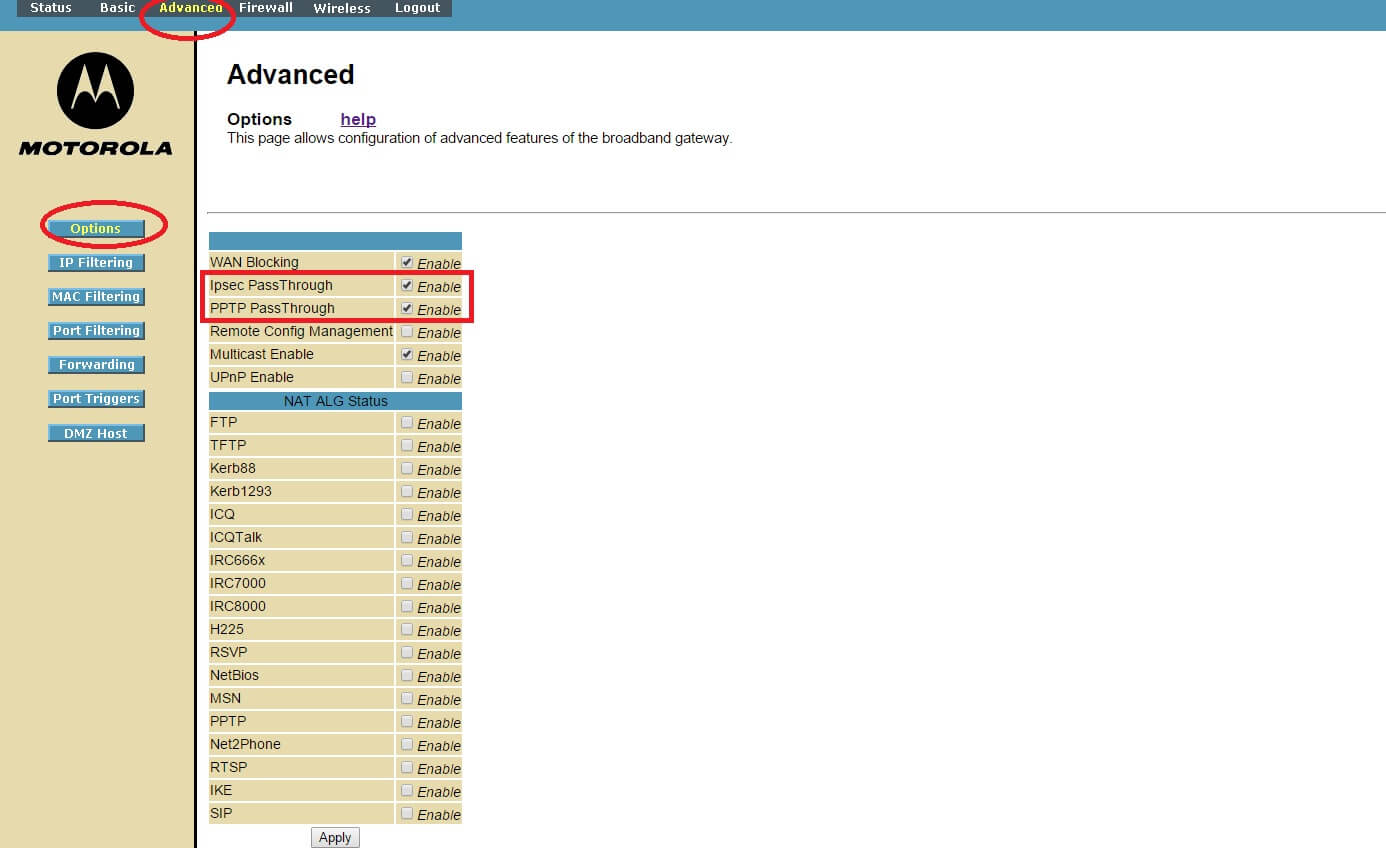
Task: Click the help link
Action: (x=358, y=119)
